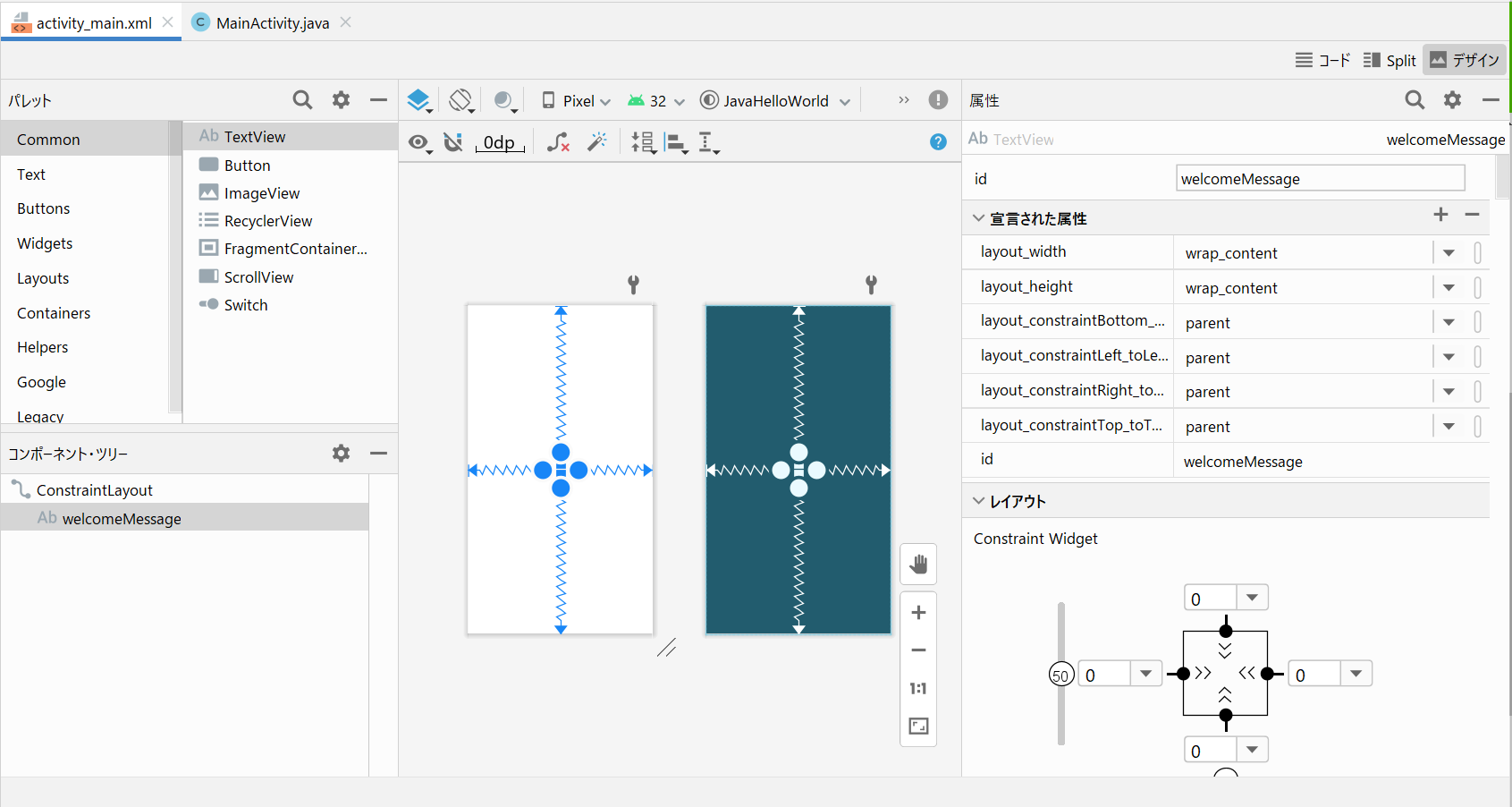Minimize the palette panel
Viewport: 1512px width, 807px height.
point(378,99)
